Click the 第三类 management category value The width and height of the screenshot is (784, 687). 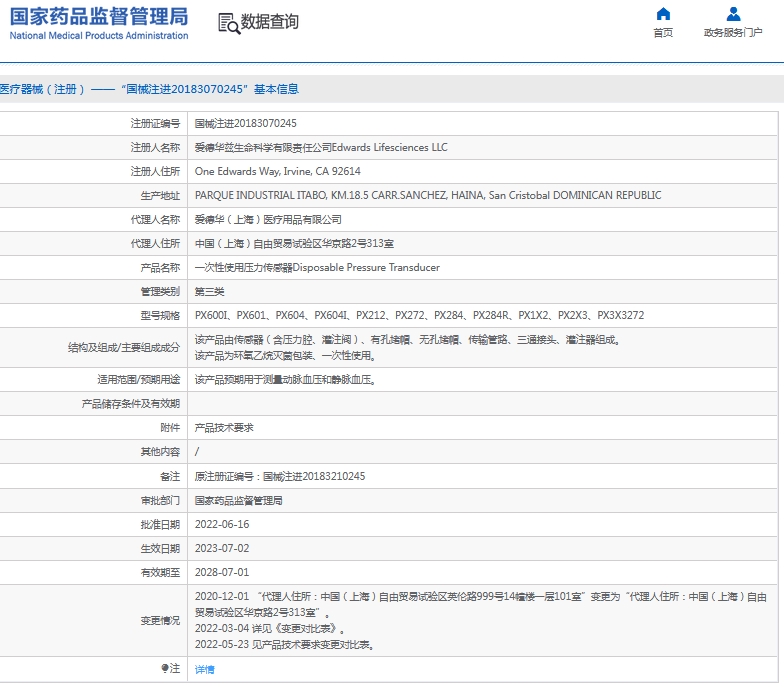[210, 292]
